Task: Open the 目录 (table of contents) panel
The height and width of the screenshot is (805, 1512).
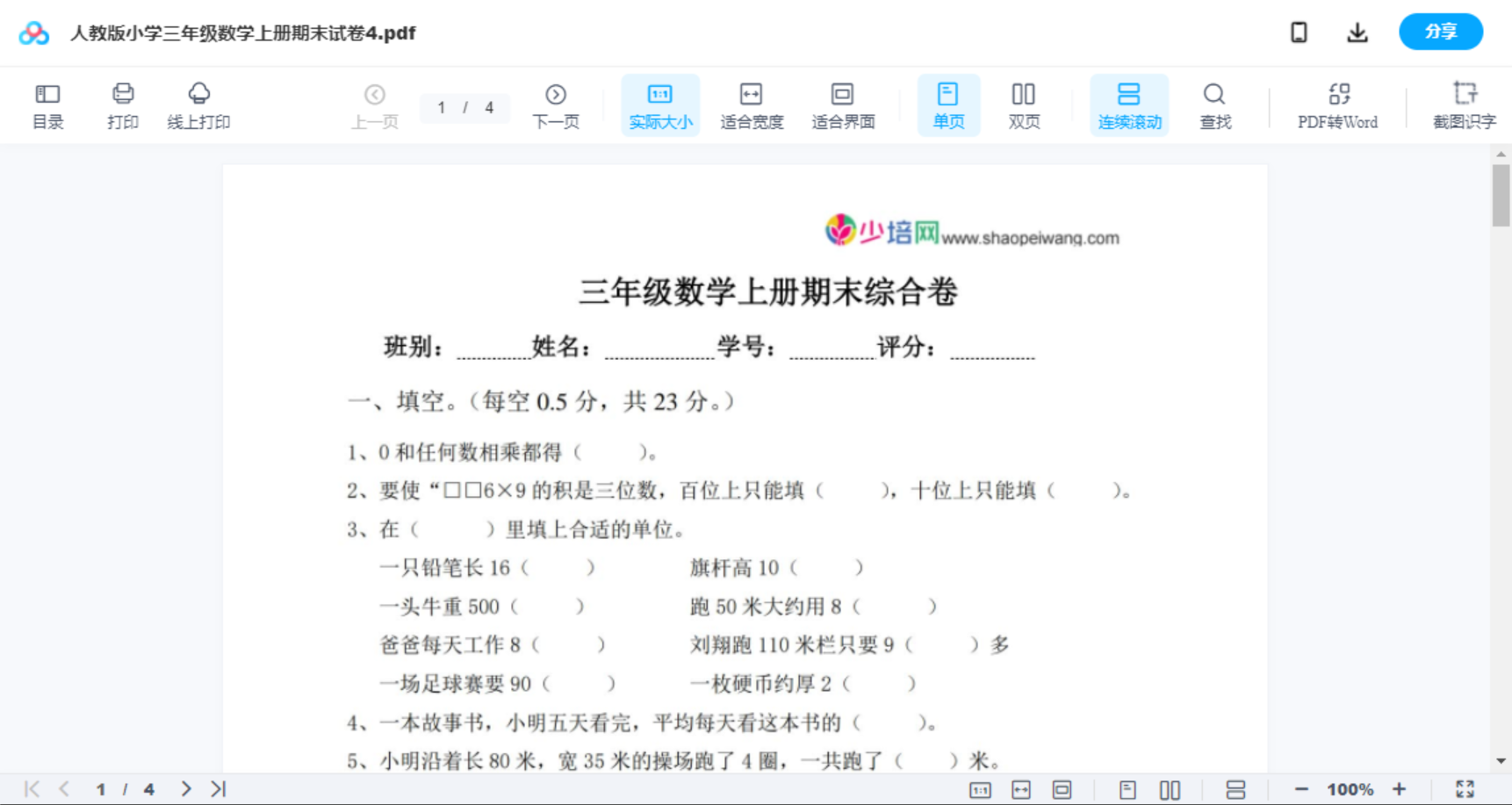Action: 47,104
